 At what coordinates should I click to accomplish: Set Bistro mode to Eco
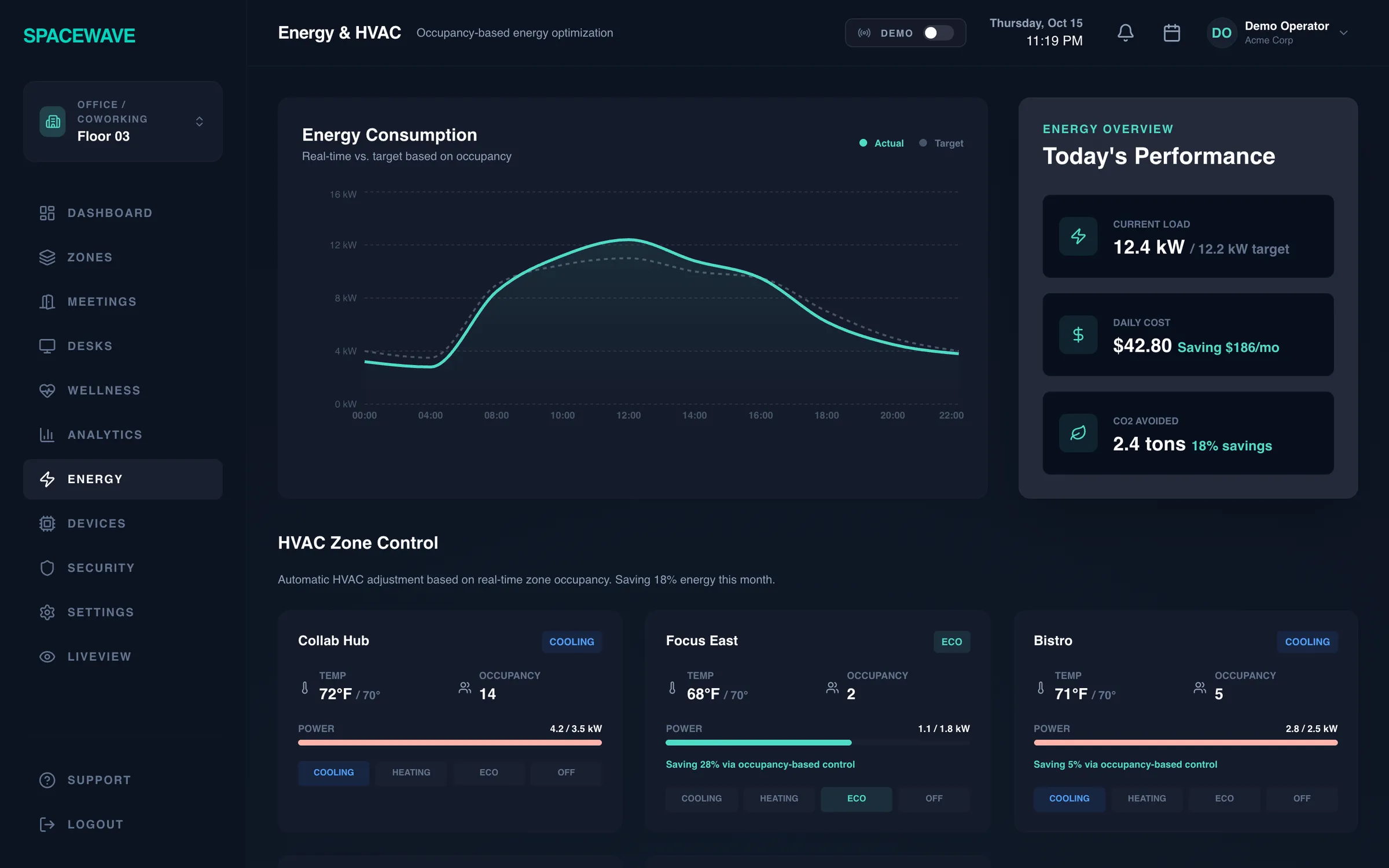click(1225, 799)
